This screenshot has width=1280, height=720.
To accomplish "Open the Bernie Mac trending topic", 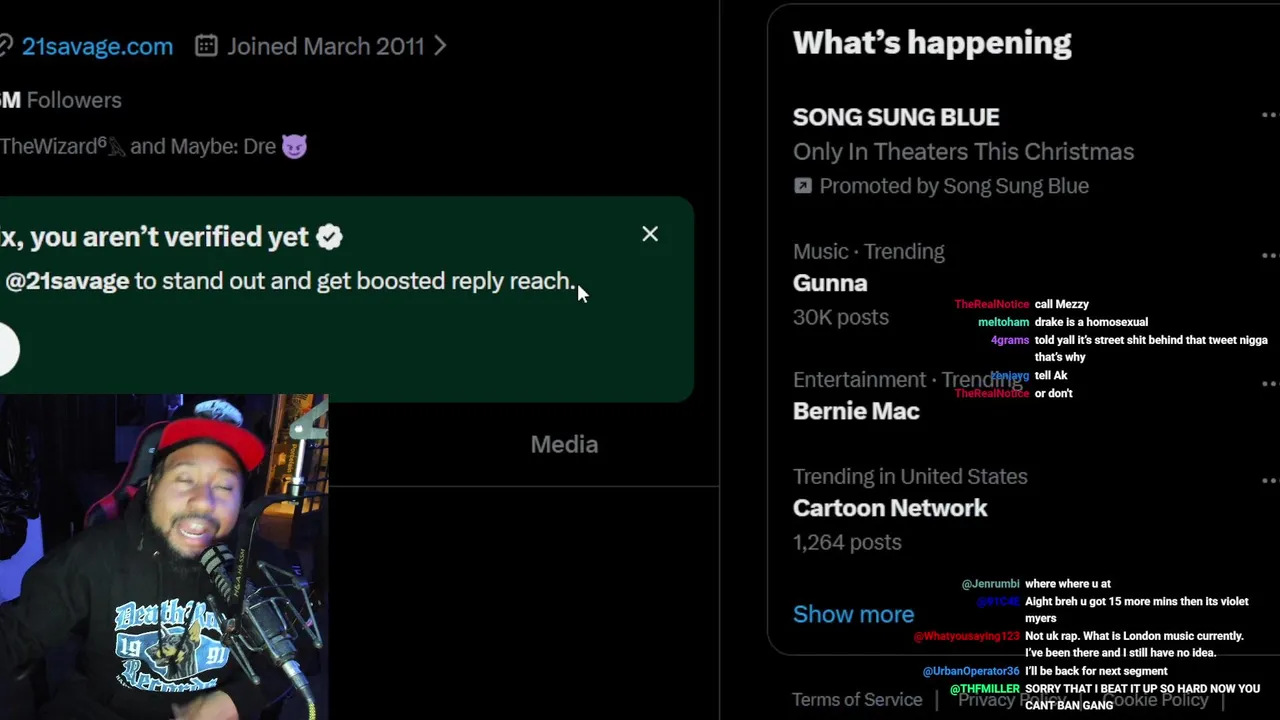I will click(856, 411).
